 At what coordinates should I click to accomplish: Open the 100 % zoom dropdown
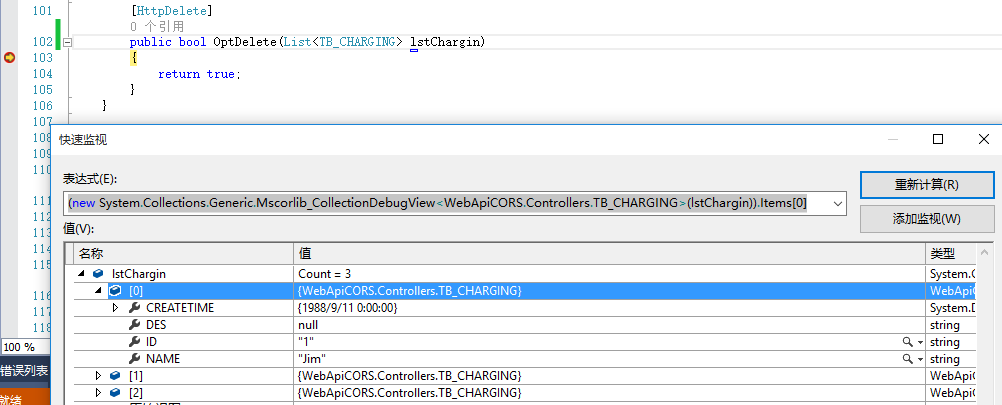point(26,348)
